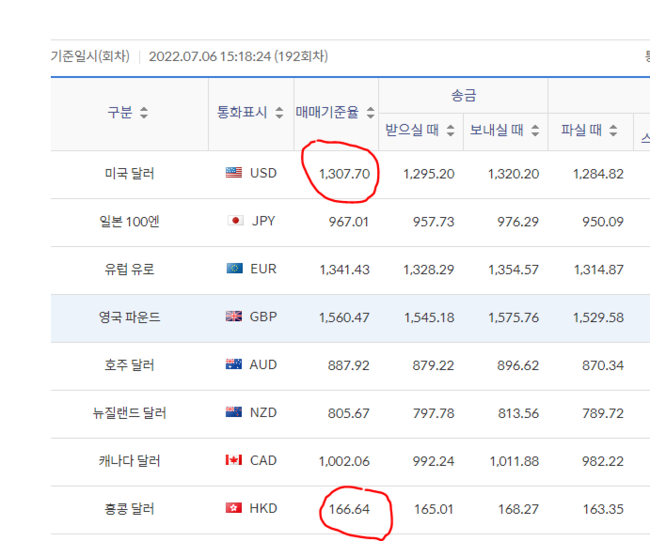Sort table by 구분 column arrows
The image size is (650, 541).
coord(145,114)
